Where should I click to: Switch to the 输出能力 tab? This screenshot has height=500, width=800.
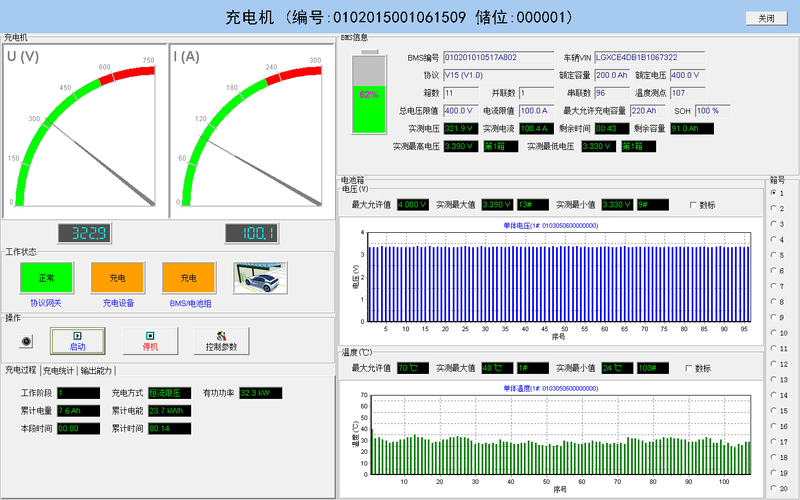click(x=96, y=370)
